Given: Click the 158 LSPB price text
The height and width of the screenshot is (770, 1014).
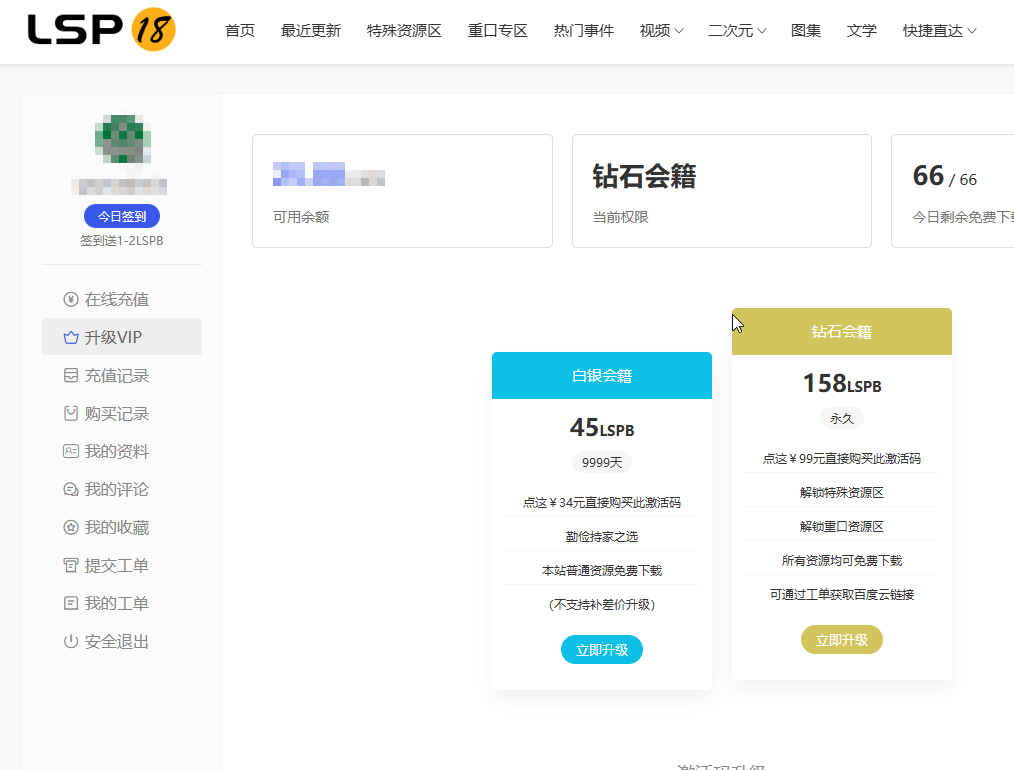Looking at the screenshot, I should tap(841, 383).
